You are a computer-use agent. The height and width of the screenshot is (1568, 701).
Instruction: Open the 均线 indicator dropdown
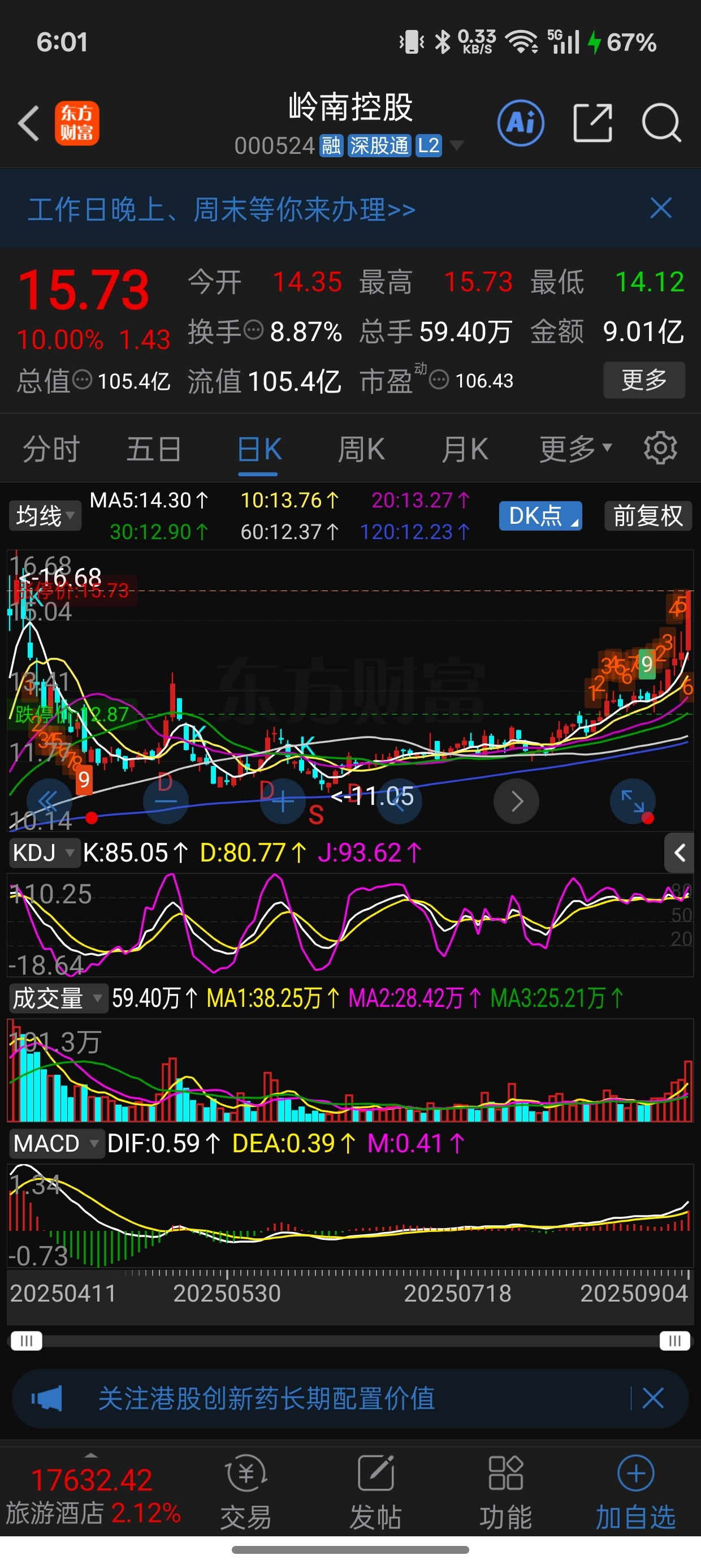click(x=45, y=515)
